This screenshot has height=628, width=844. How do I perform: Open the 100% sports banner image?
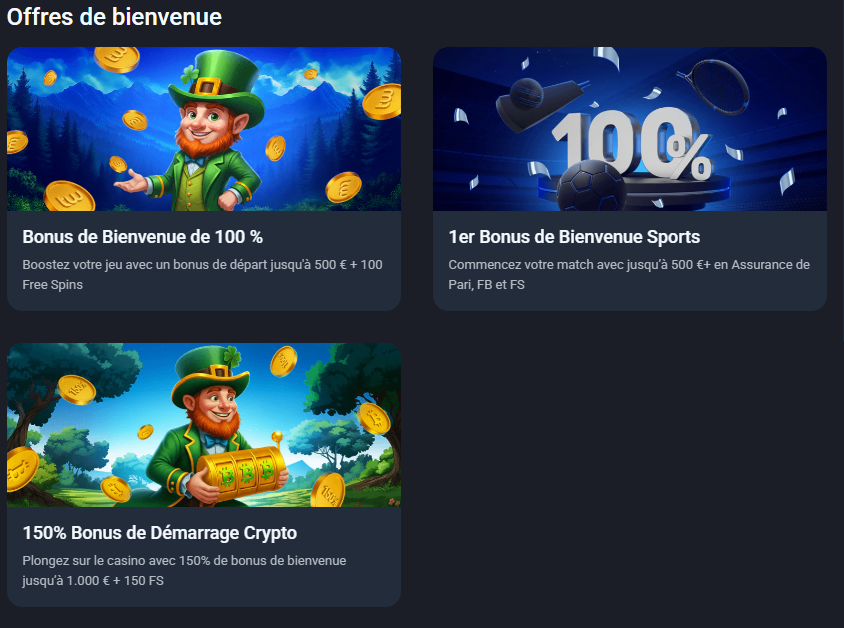click(630, 129)
